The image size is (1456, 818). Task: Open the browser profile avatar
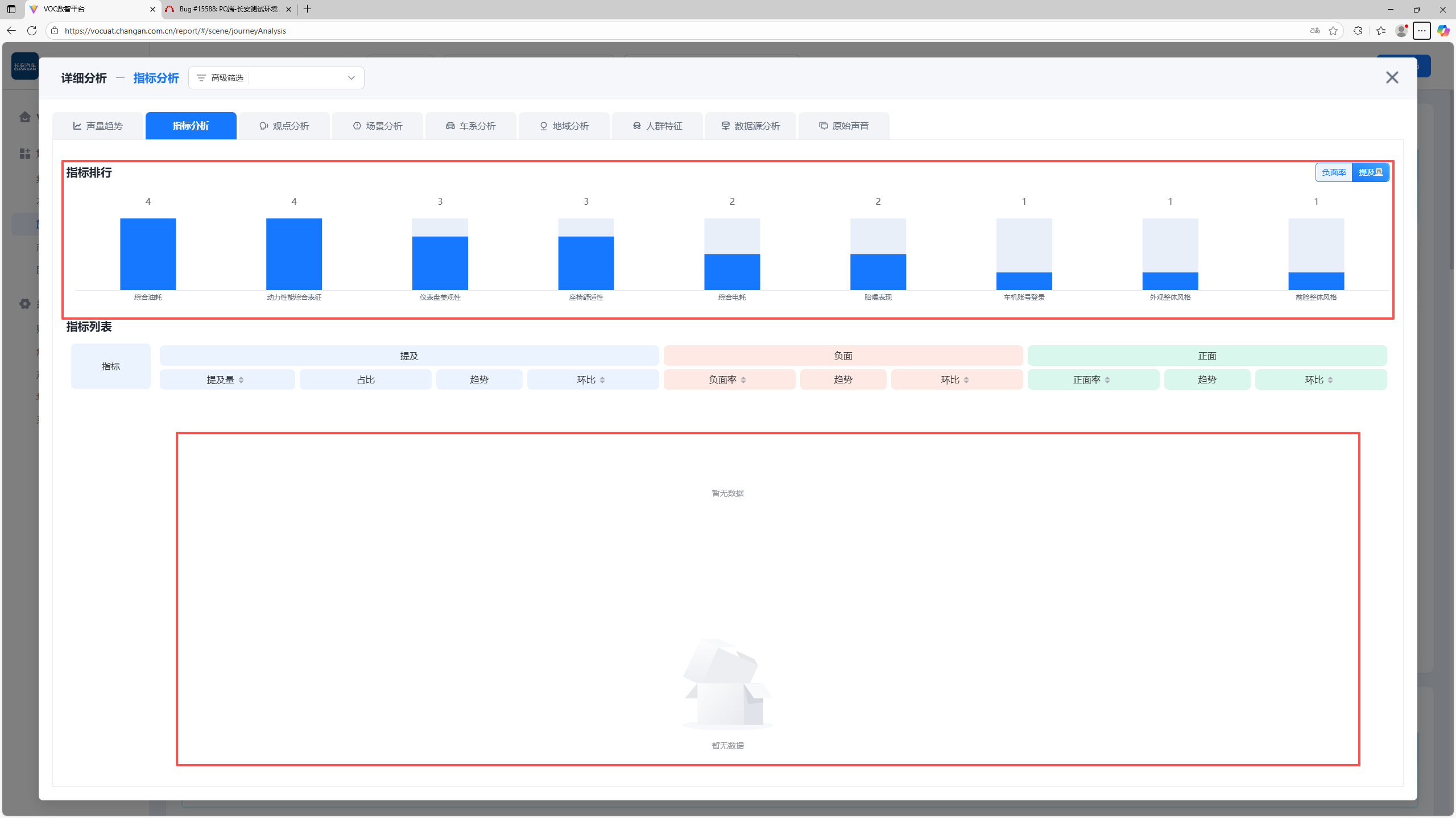point(1401,31)
